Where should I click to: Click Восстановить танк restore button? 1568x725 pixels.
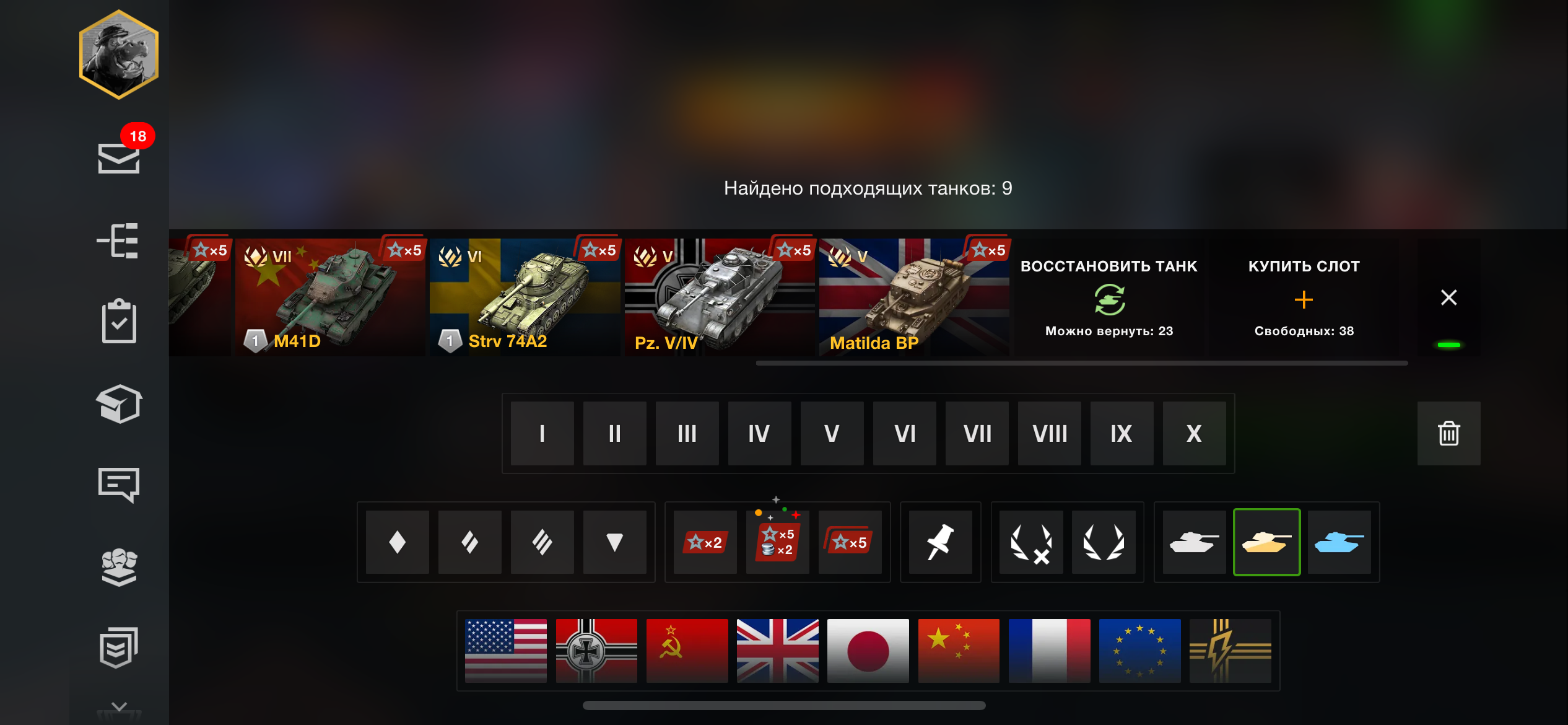click(x=1108, y=297)
